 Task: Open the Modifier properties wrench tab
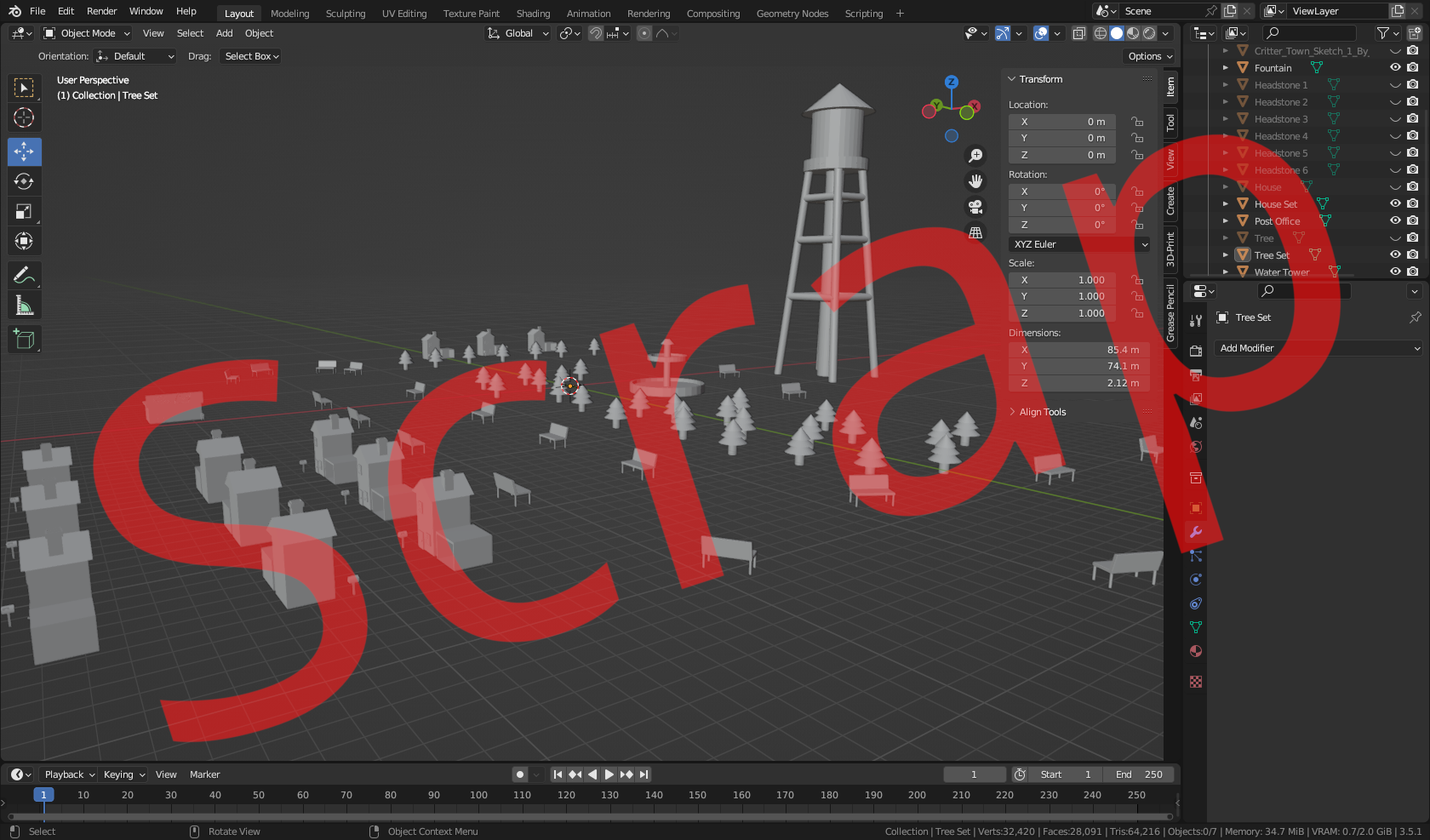pos(1196,532)
